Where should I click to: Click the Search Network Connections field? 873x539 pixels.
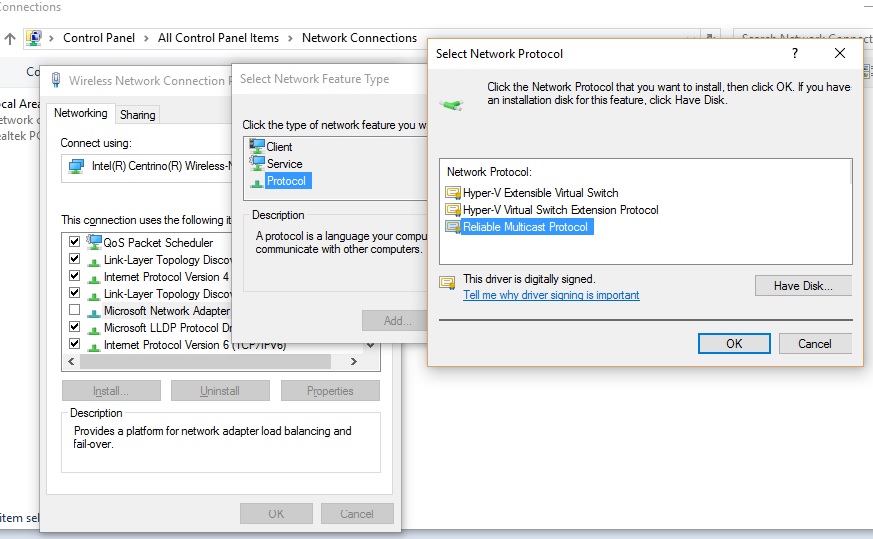802,38
